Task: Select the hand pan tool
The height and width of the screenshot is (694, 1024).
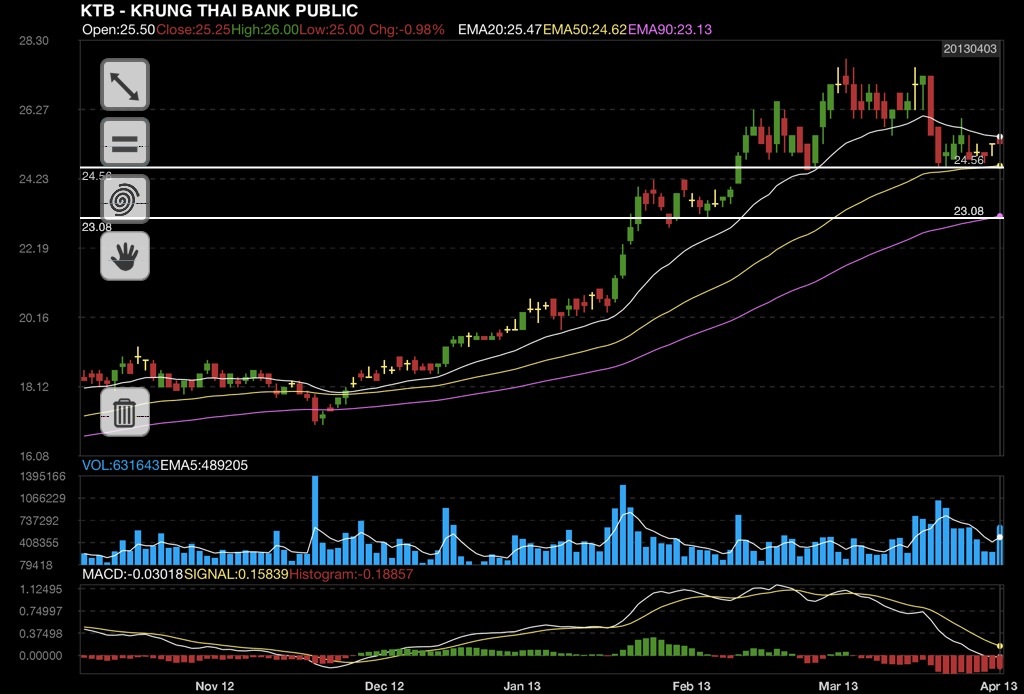Action: click(x=125, y=256)
